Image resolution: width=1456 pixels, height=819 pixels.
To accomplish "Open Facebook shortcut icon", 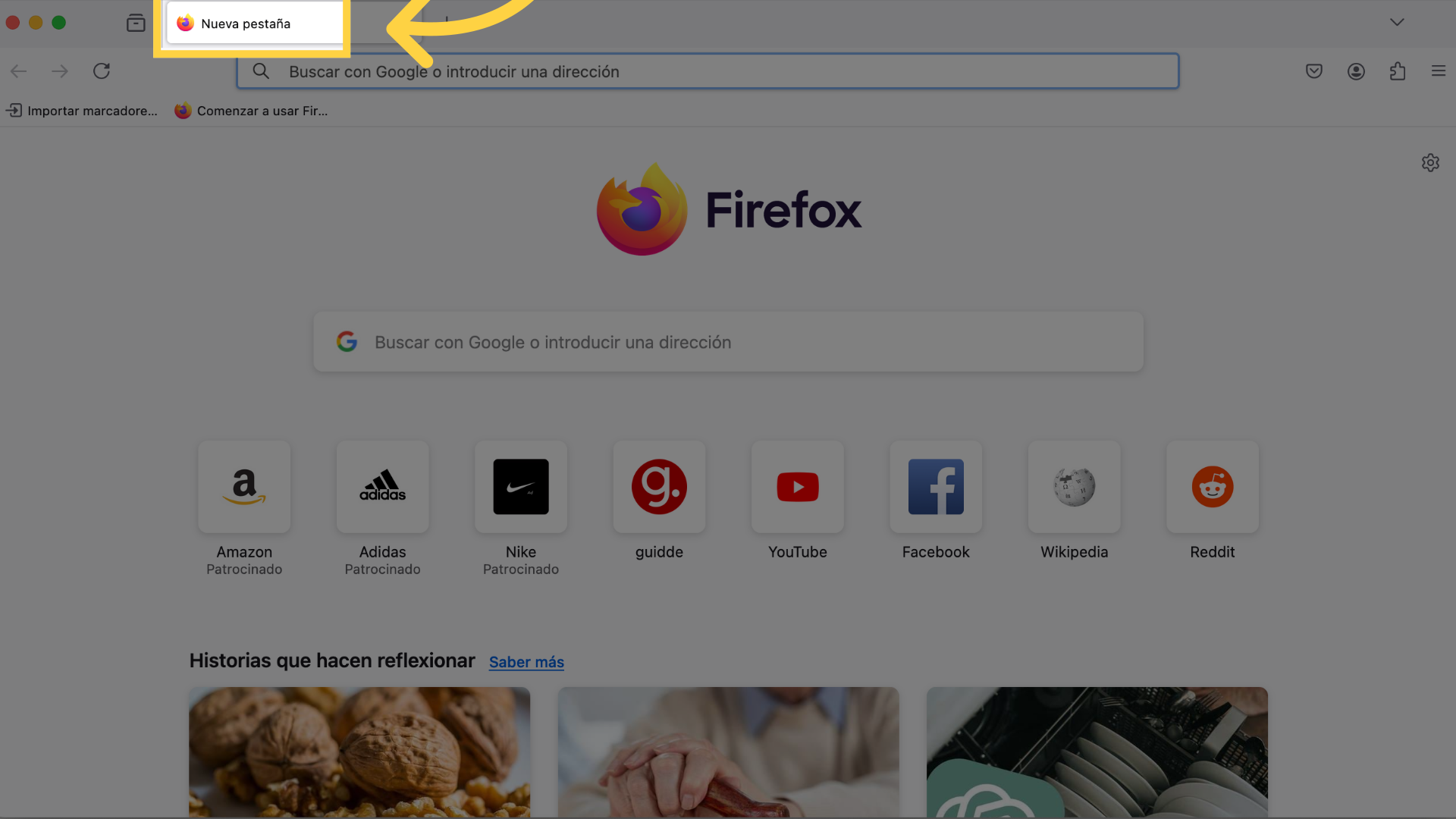I will click(x=935, y=486).
